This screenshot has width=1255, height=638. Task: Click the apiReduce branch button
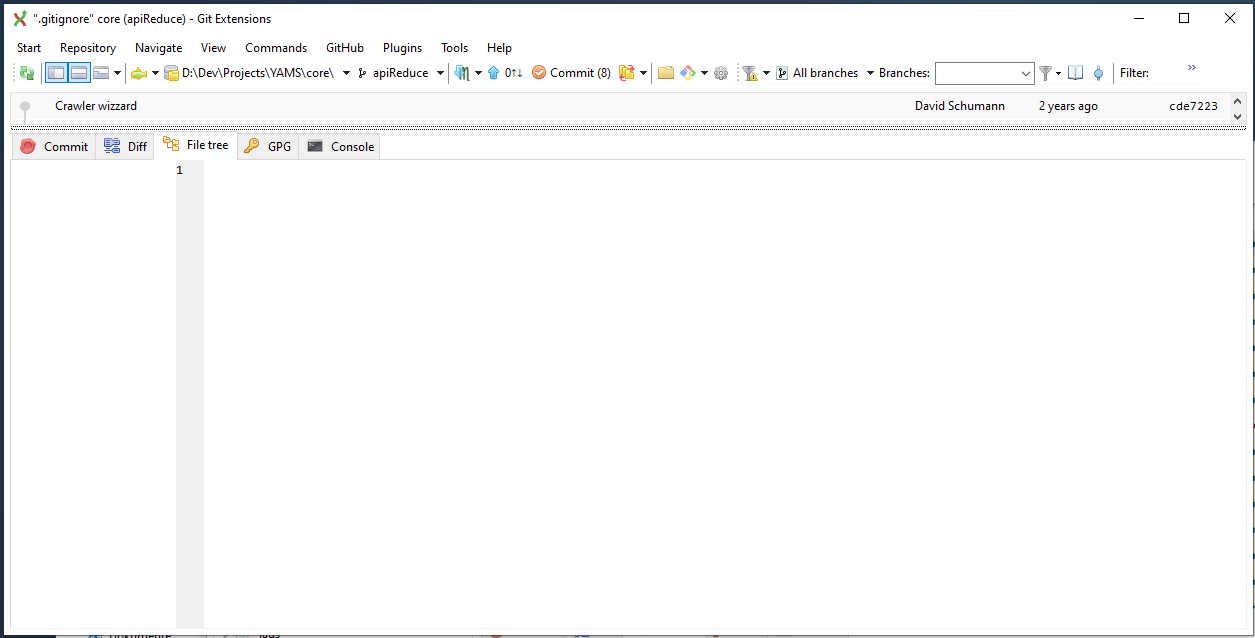point(393,73)
